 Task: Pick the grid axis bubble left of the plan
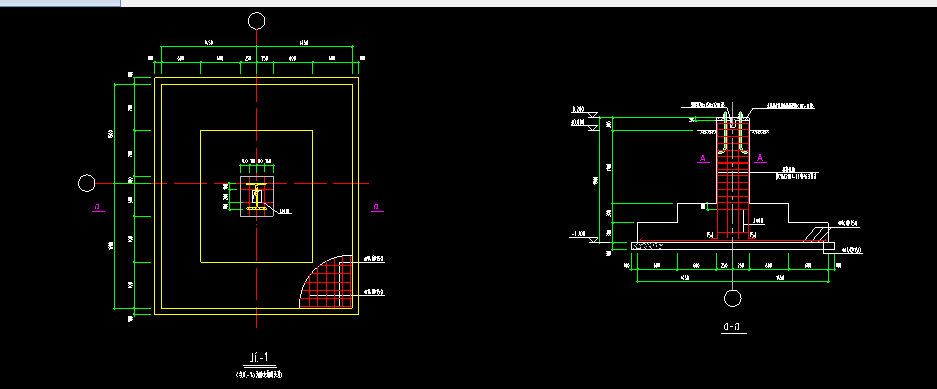tap(87, 183)
